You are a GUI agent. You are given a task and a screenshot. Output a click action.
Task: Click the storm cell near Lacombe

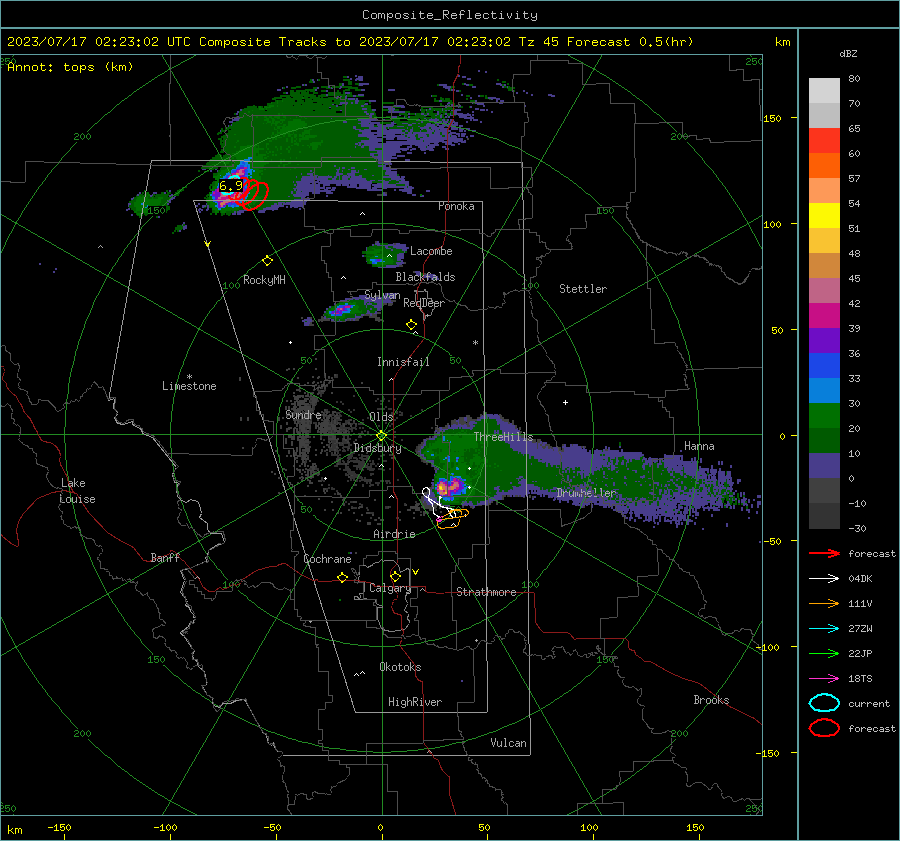pos(383,256)
